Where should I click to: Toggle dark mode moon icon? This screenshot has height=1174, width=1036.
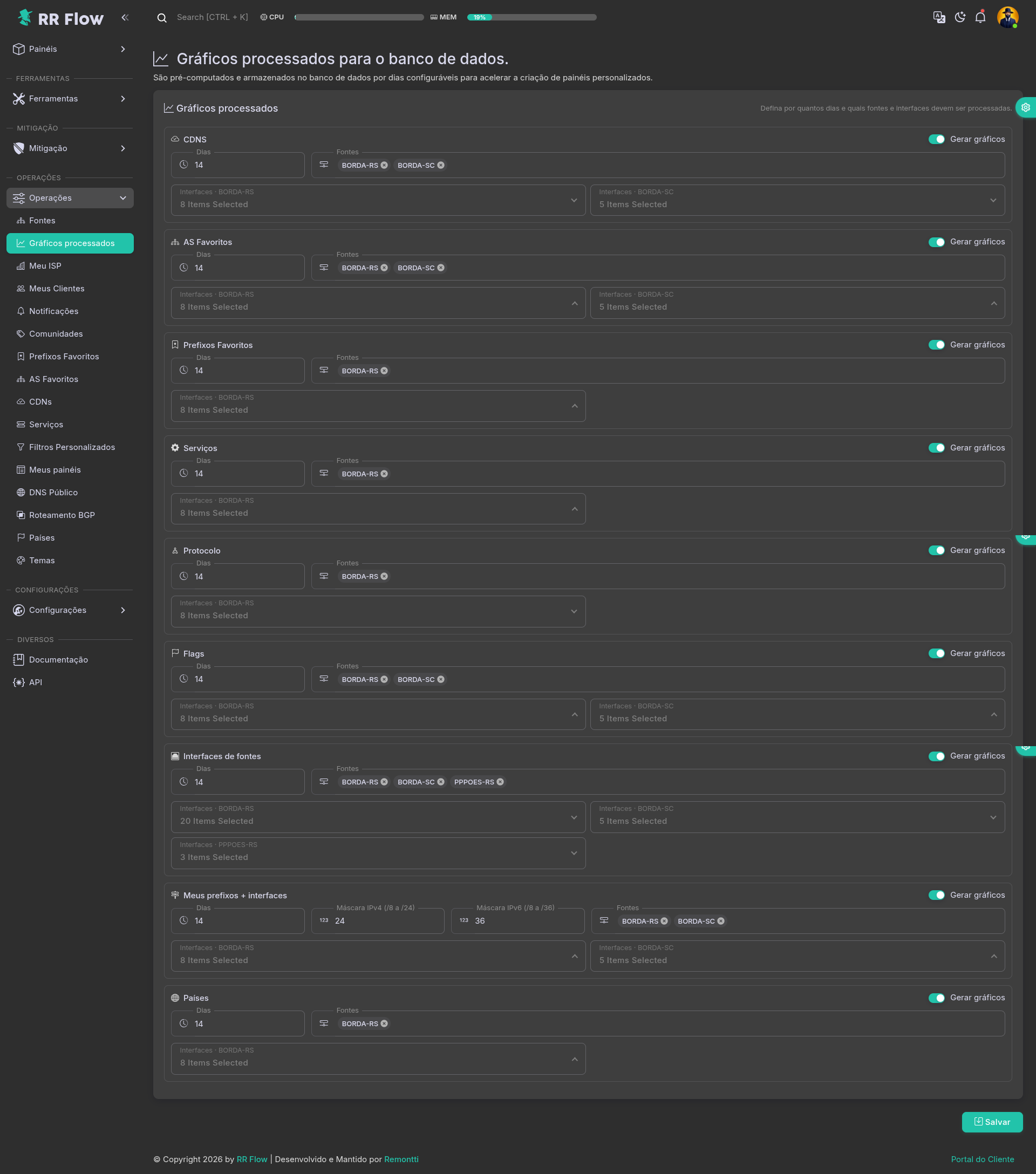pyautogui.click(x=959, y=17)
